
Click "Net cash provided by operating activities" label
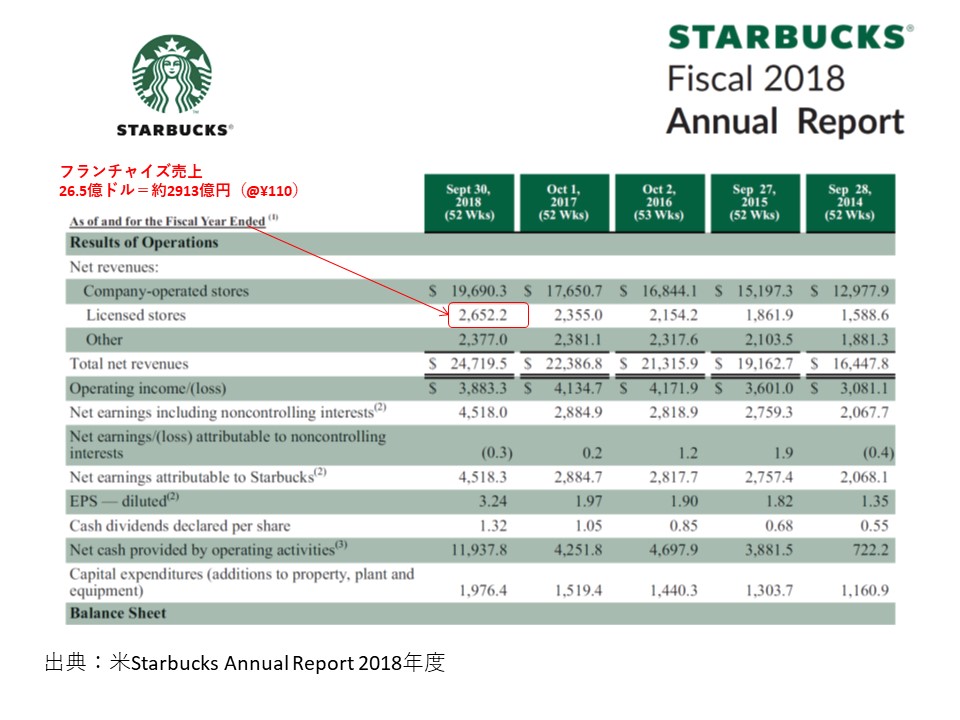[x=208, y=549]
